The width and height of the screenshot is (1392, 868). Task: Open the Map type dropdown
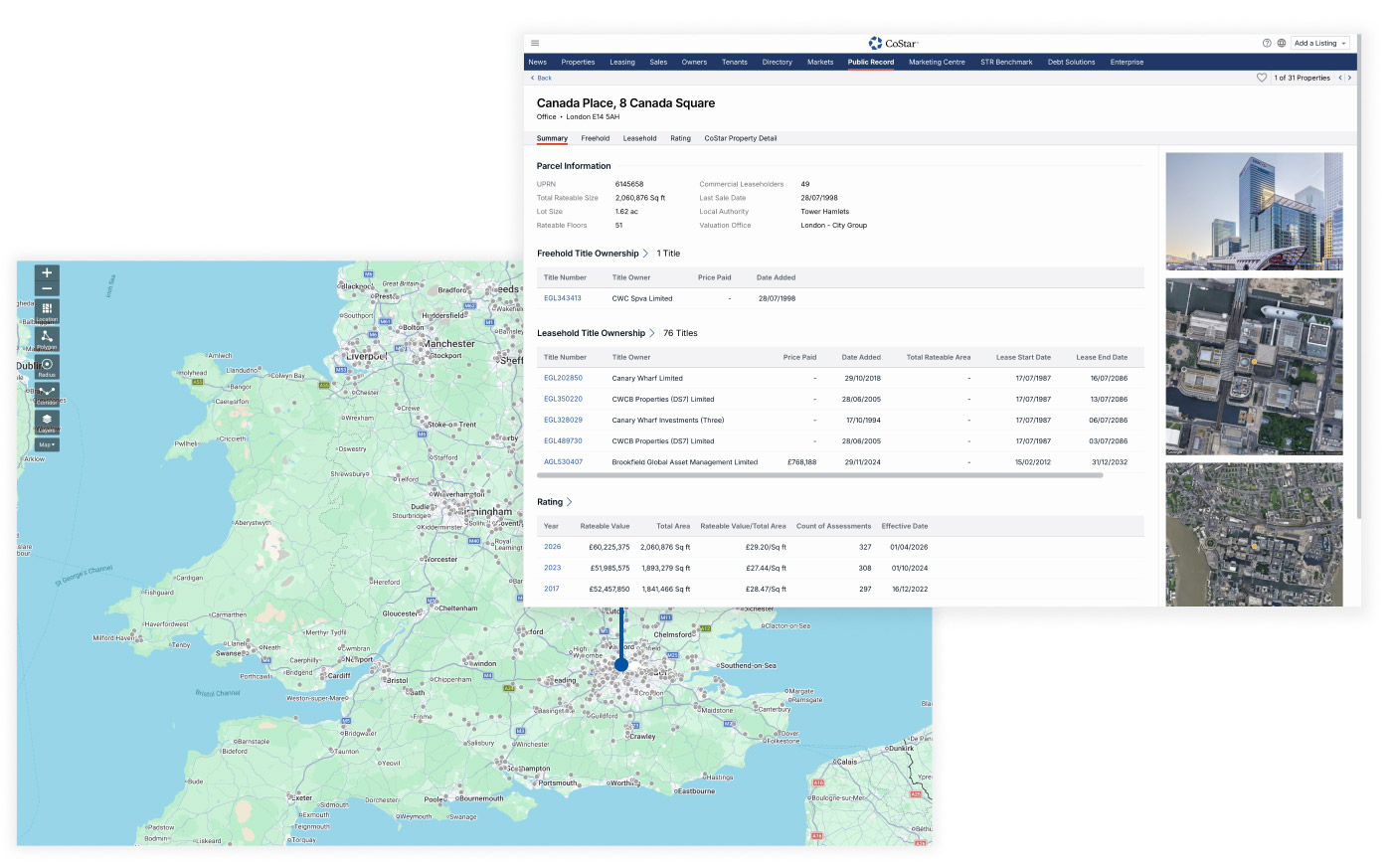pos(47,444)
